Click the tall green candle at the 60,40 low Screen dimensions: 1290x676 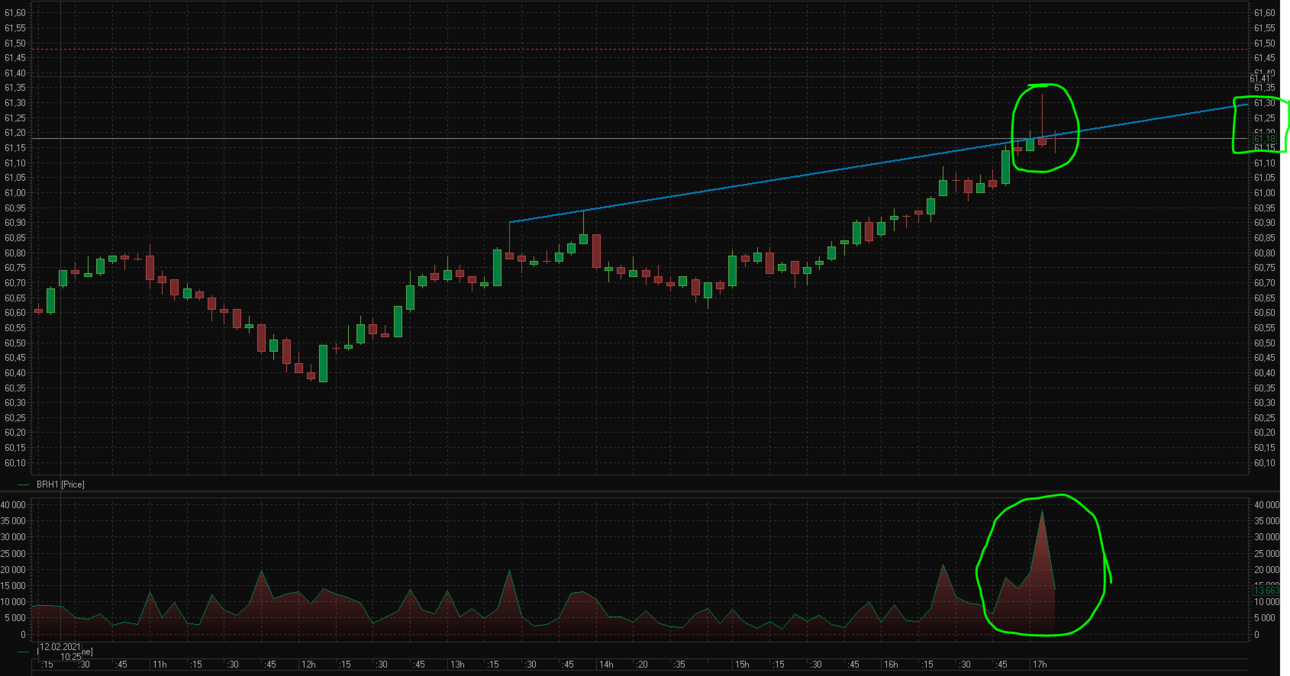point(323,364)
